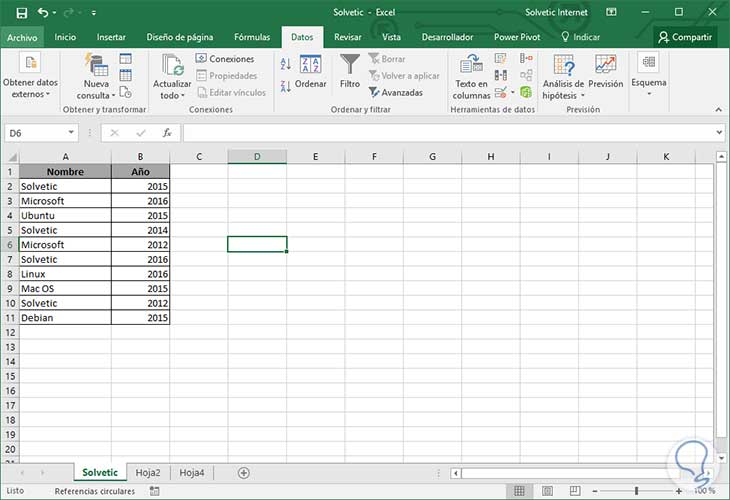The width and height of the screenshot is (730, 500).
Task: Open the Previsión forecast sheet tool
Action: point(605,71)
